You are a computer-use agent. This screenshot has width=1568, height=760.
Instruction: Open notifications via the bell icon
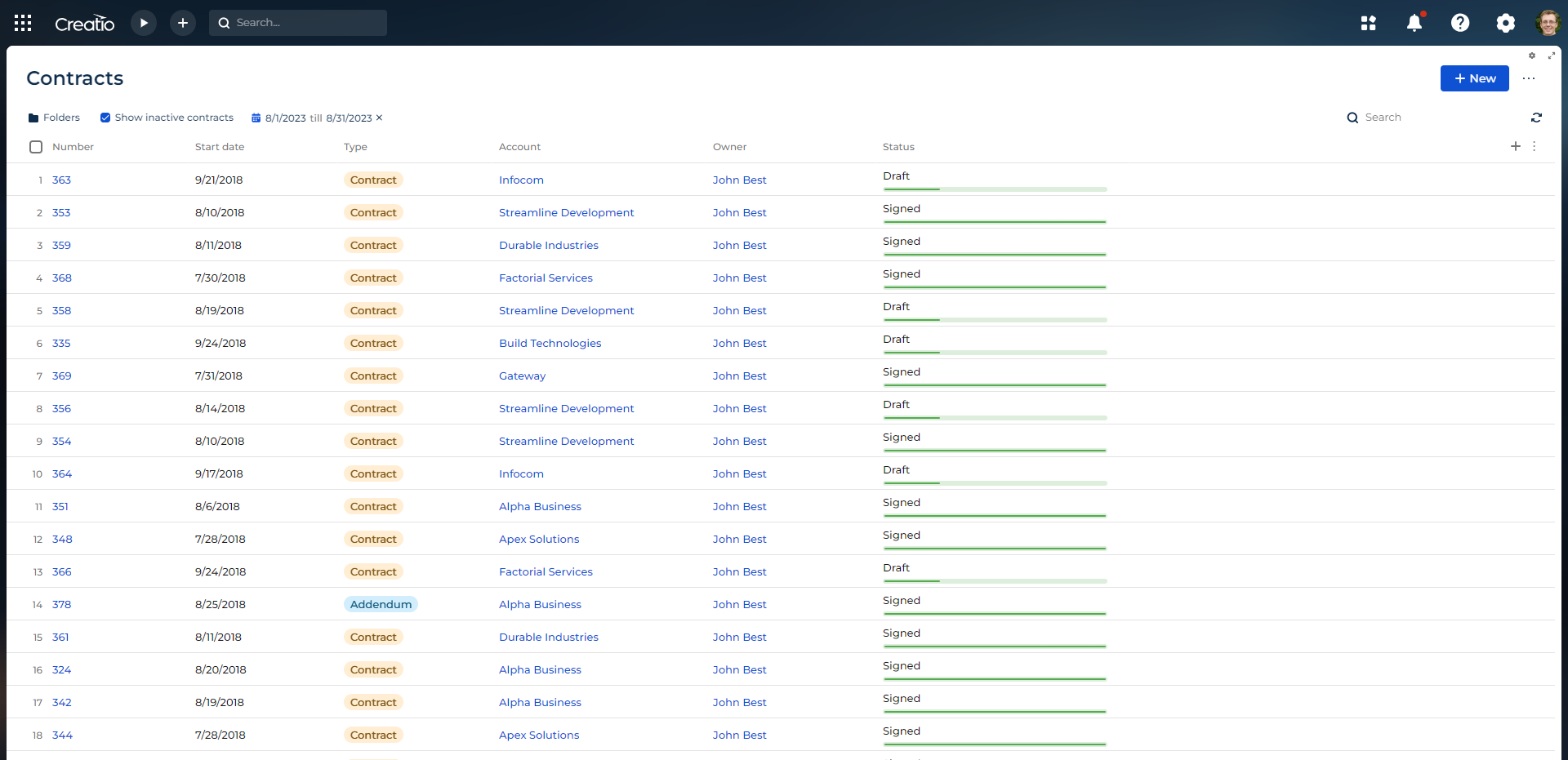click(1414, 22)
